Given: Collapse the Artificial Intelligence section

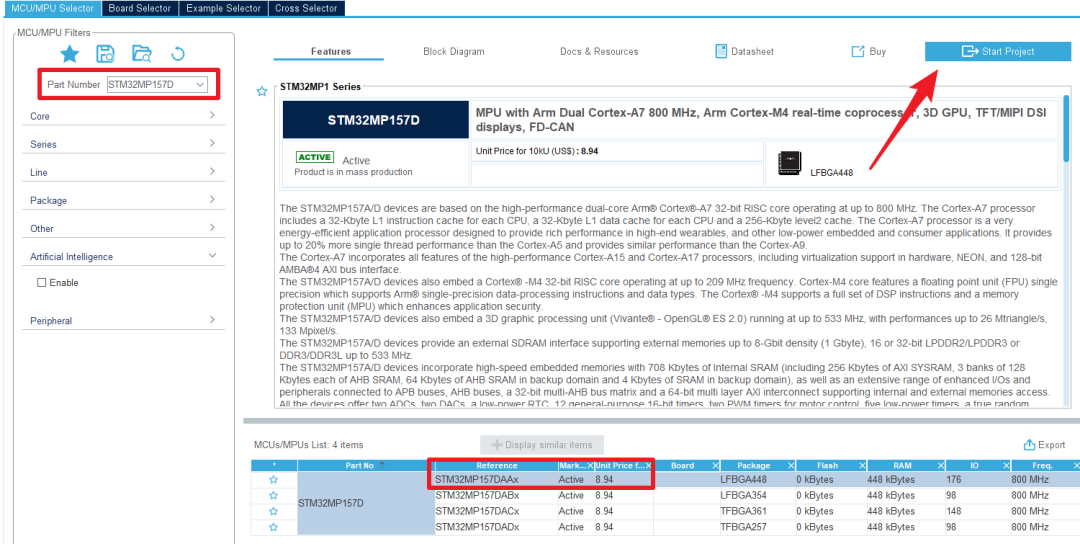Looking at the screenshot, I should click(124, 256).
